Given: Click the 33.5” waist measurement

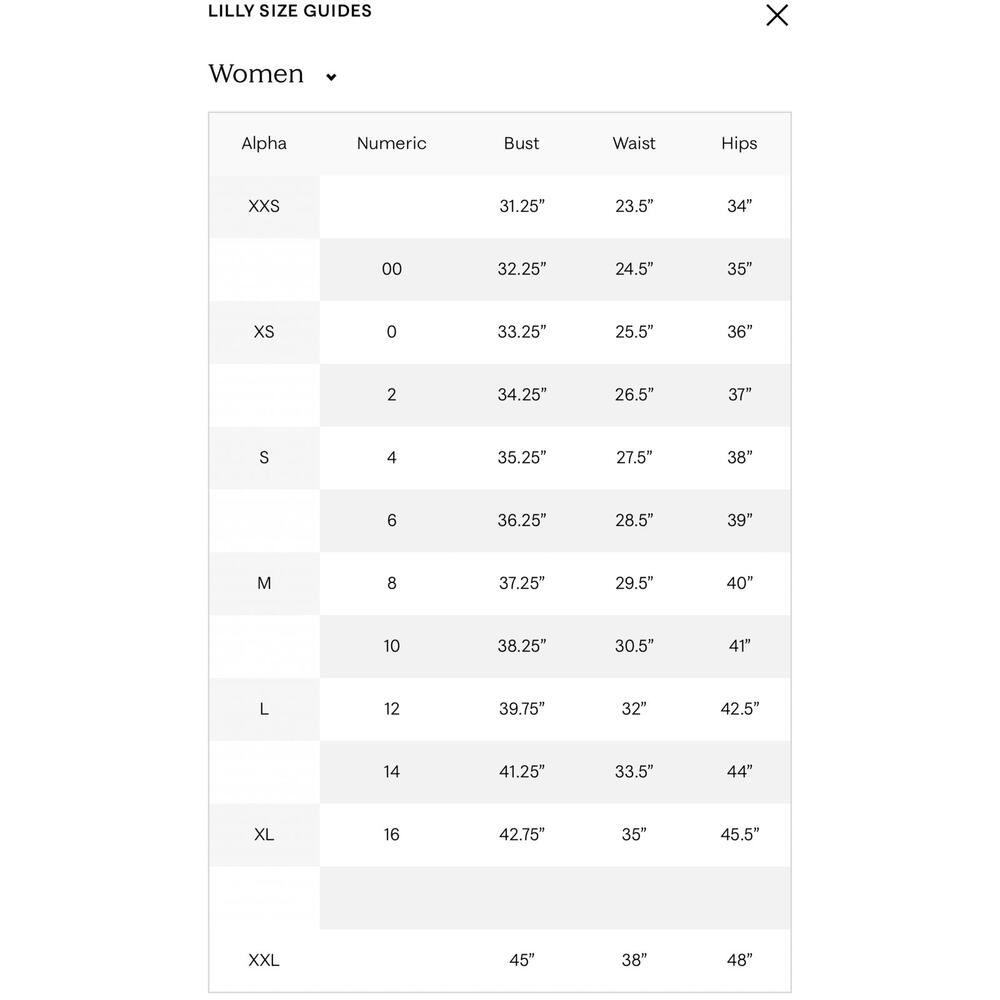Looking at the screenshot, I should click(x=634, y=771).
